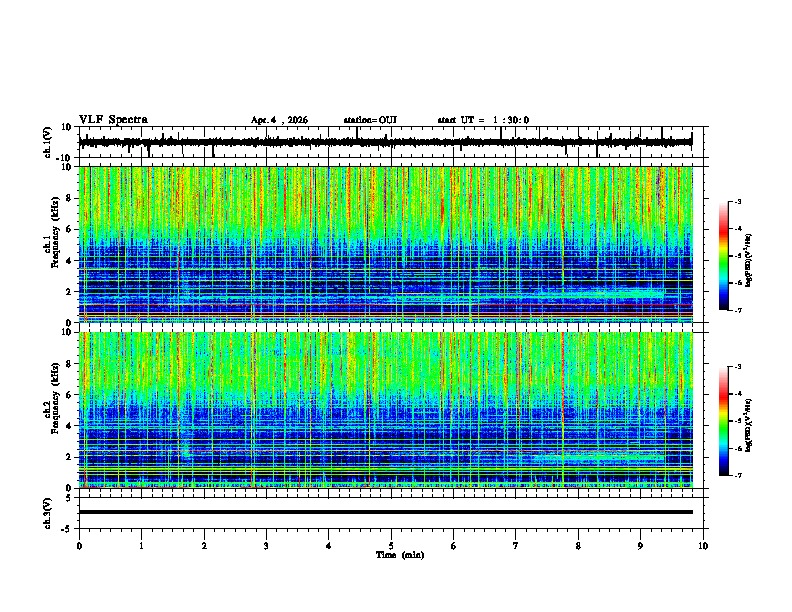Click time axis tick label 1

(141, 546)
